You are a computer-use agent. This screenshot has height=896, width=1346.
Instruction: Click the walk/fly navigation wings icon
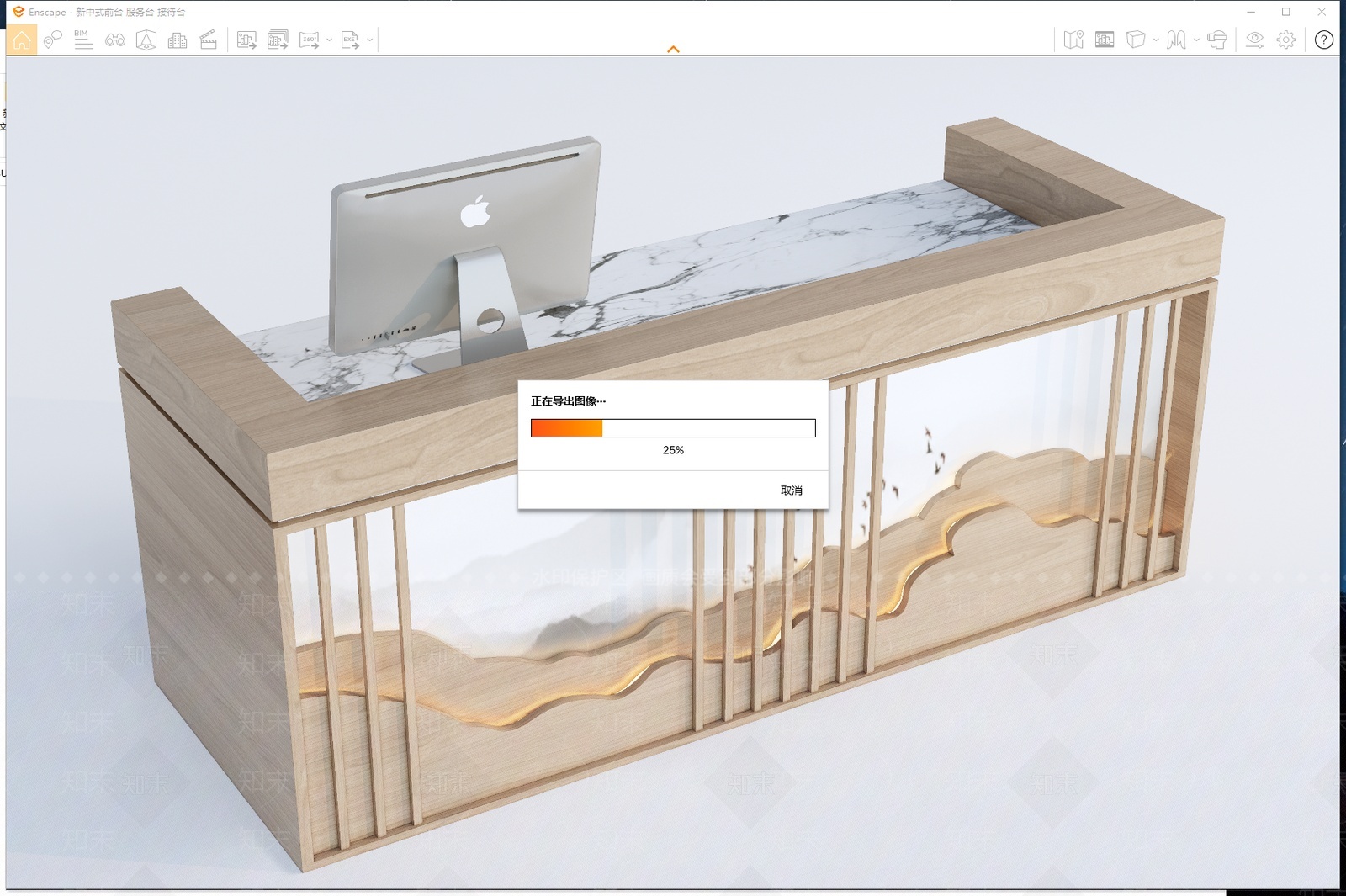pyautogui.click(x=1176, y=40)
